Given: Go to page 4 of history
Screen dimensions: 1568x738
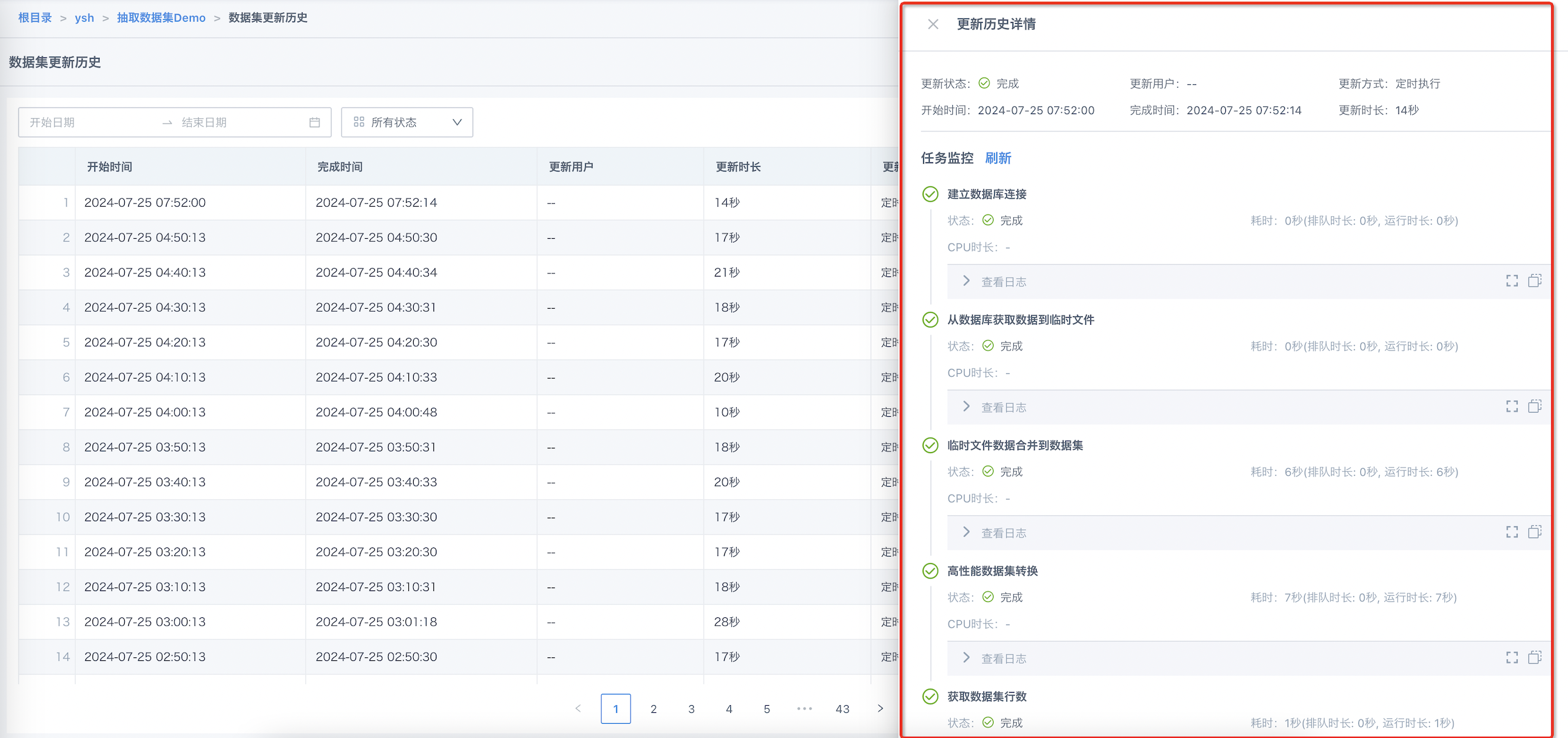Looking at the screenshot, I should tap(728, 709).
